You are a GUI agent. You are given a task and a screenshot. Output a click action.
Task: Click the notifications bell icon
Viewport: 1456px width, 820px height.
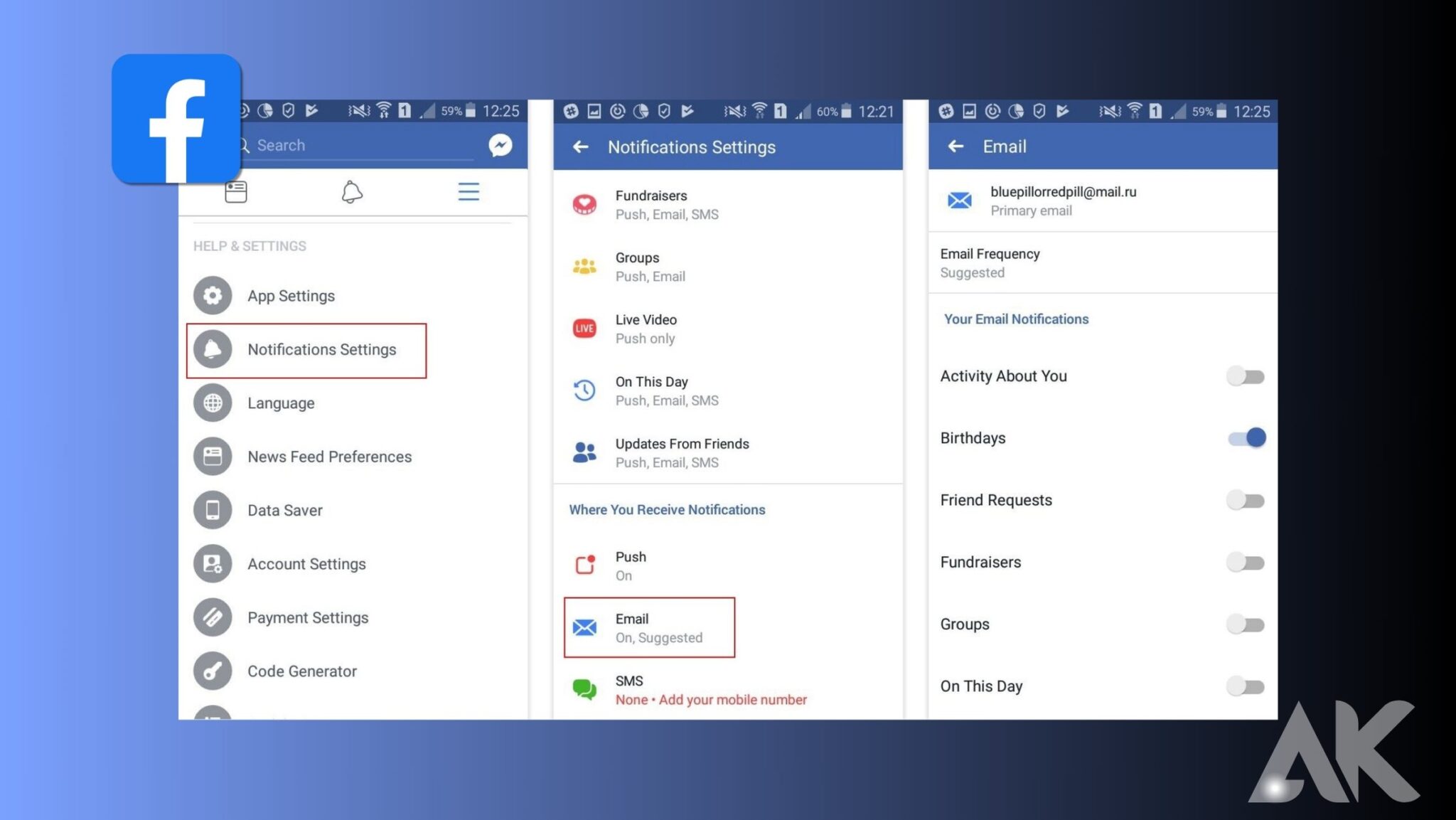(x=351, y=192)
